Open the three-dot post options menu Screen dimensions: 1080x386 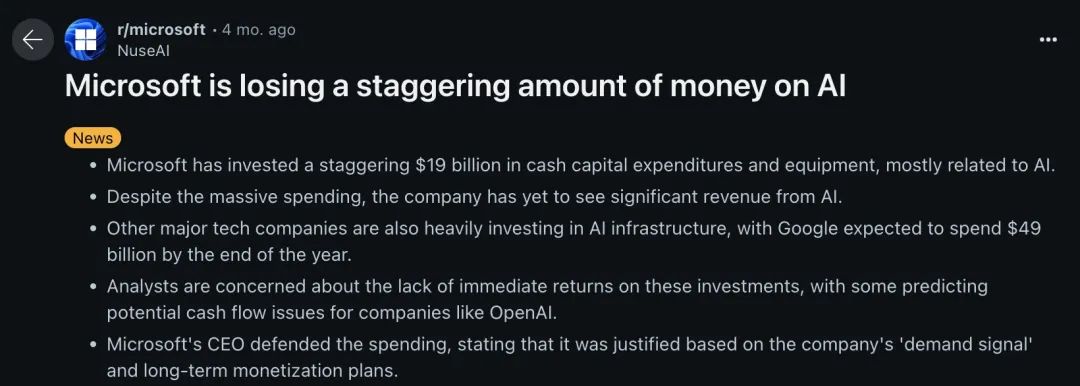[x=1048, y=40]
